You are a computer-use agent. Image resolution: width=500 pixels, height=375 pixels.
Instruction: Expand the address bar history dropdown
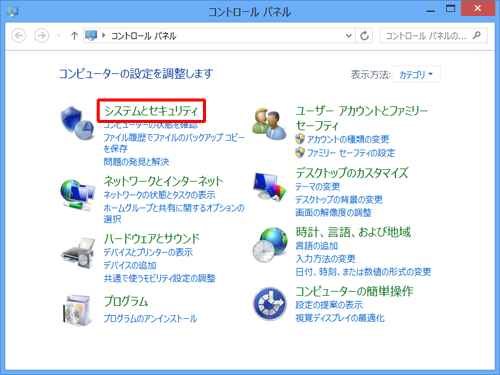coord(349,35)
